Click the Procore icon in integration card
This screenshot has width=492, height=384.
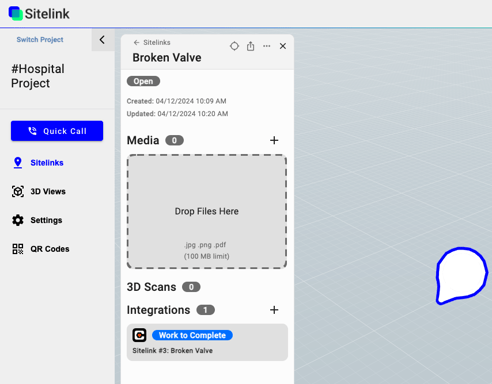(x=139, y=335)
